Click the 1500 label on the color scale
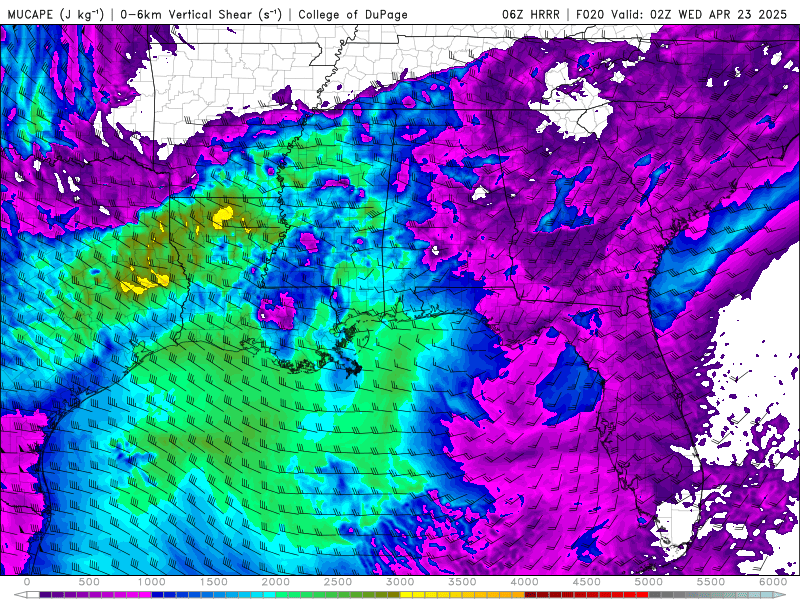Screen dimensions: 800x600 pyautogui.click(x=213, y=582)
